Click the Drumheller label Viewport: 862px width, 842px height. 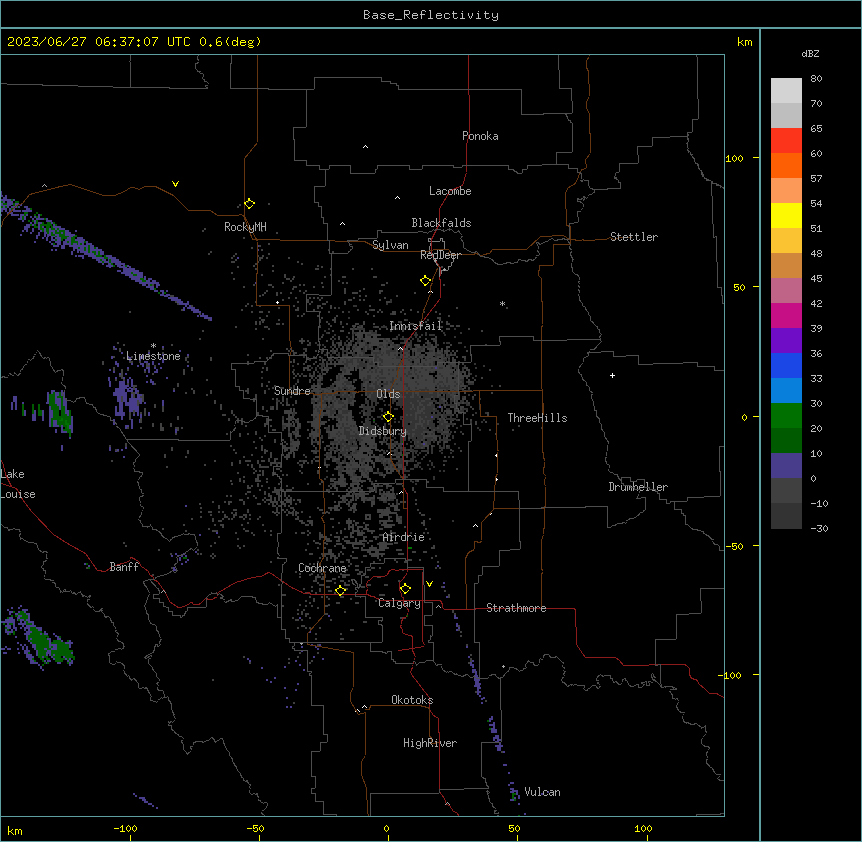pos(638,487)
